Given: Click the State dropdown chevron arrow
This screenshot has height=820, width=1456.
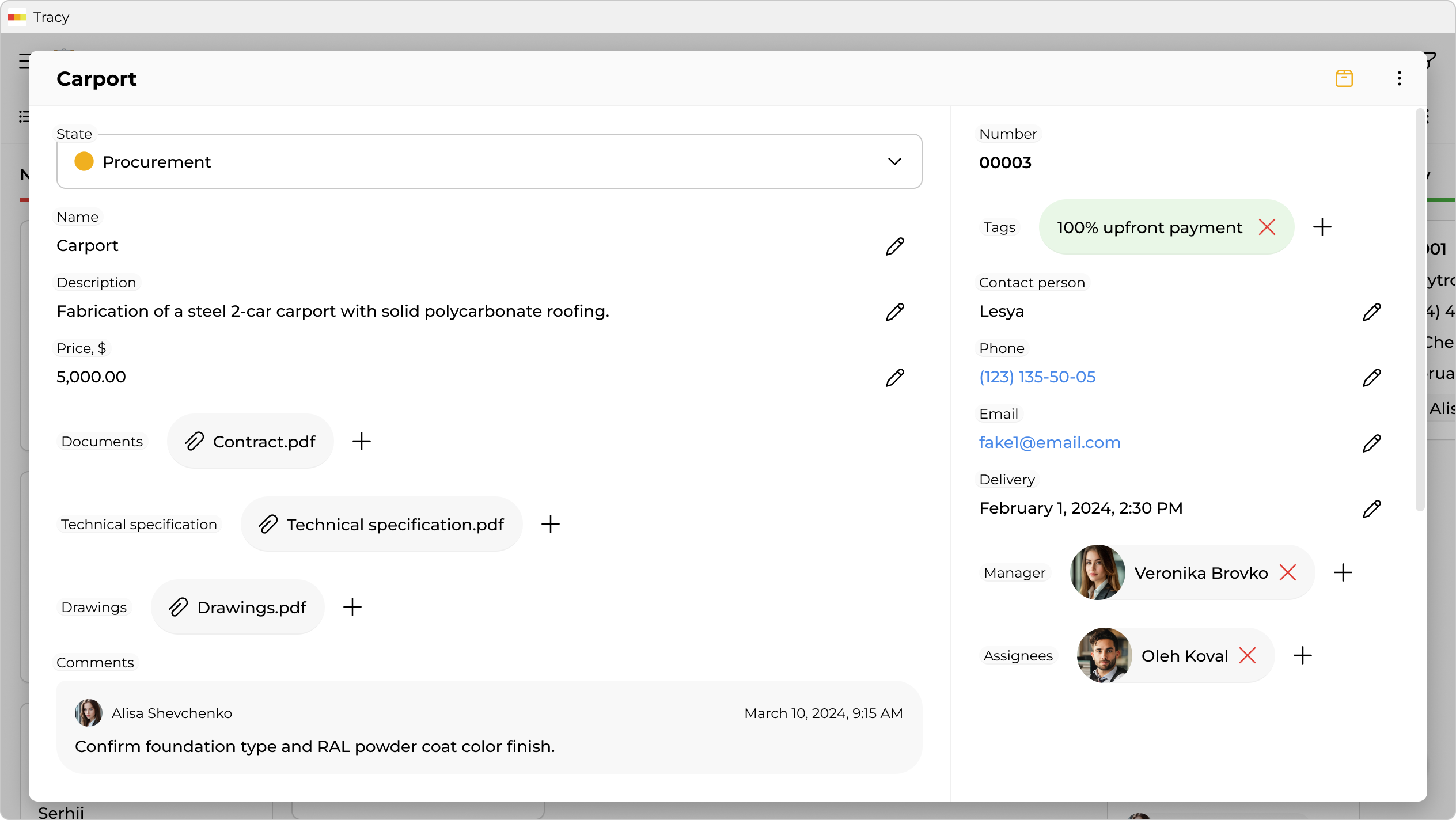Looking at the screenshot, I should [x=894, y=162].
